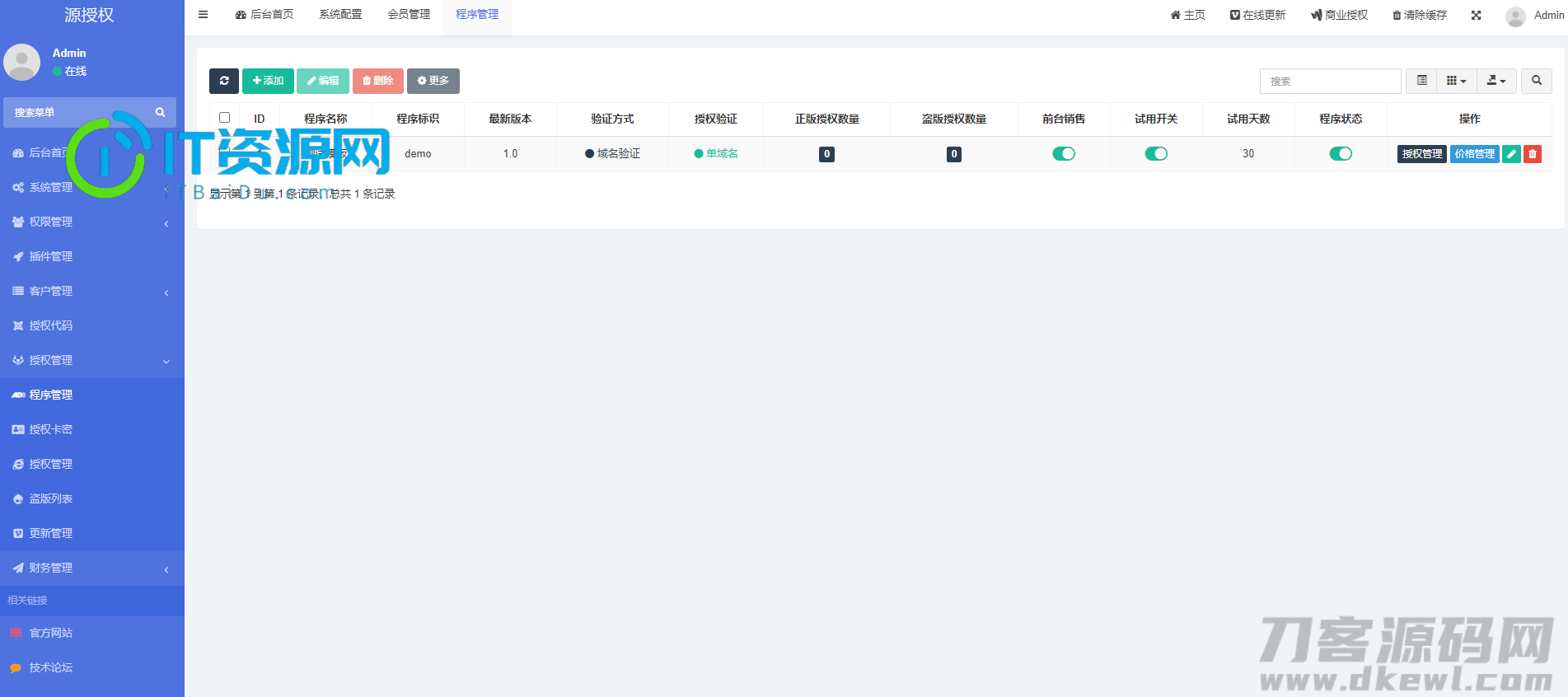
Task: Click the green 添加 button
Action: [268, 81]
